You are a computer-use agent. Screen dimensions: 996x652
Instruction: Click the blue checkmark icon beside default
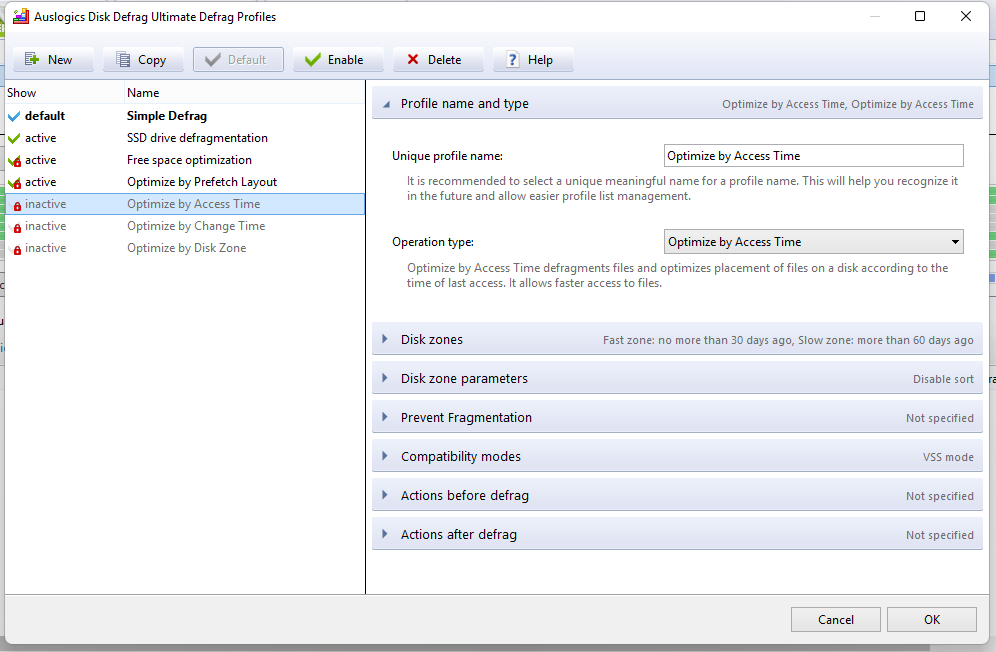(14, 116)
